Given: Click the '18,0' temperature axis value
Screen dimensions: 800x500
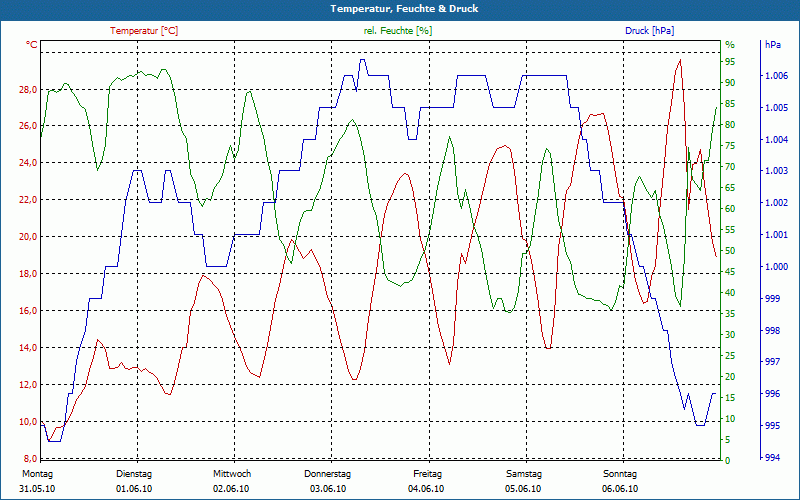Looking at the screenshot, I should [x=28, y=274].
